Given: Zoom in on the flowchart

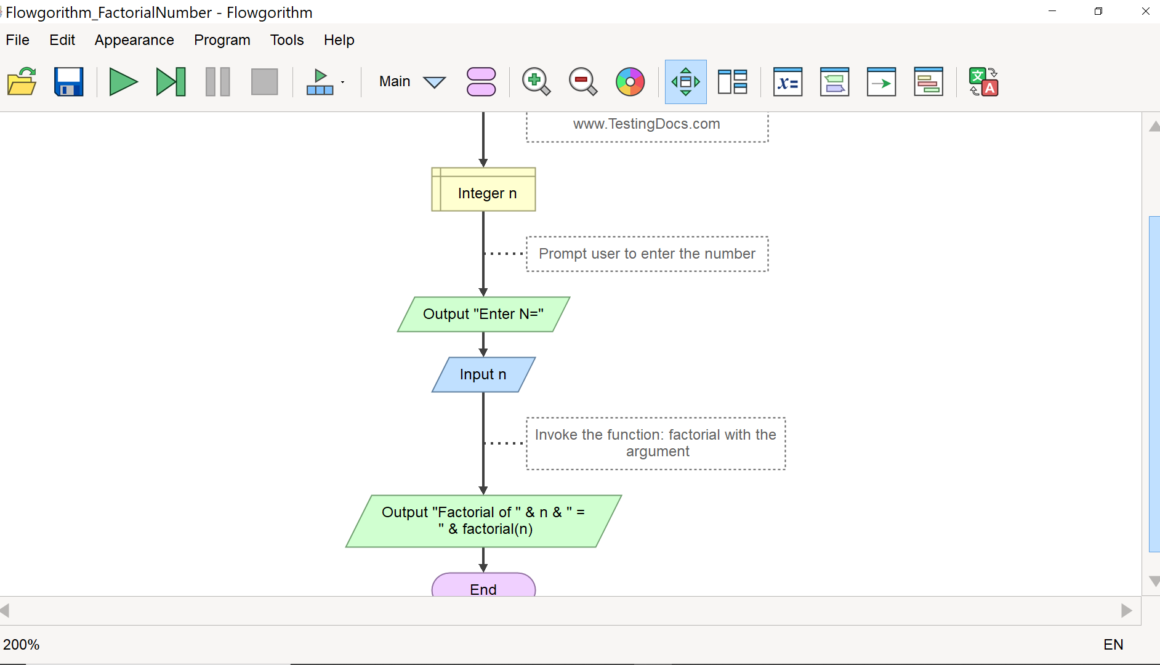Looking at the screenshot, I should [536, 82].
